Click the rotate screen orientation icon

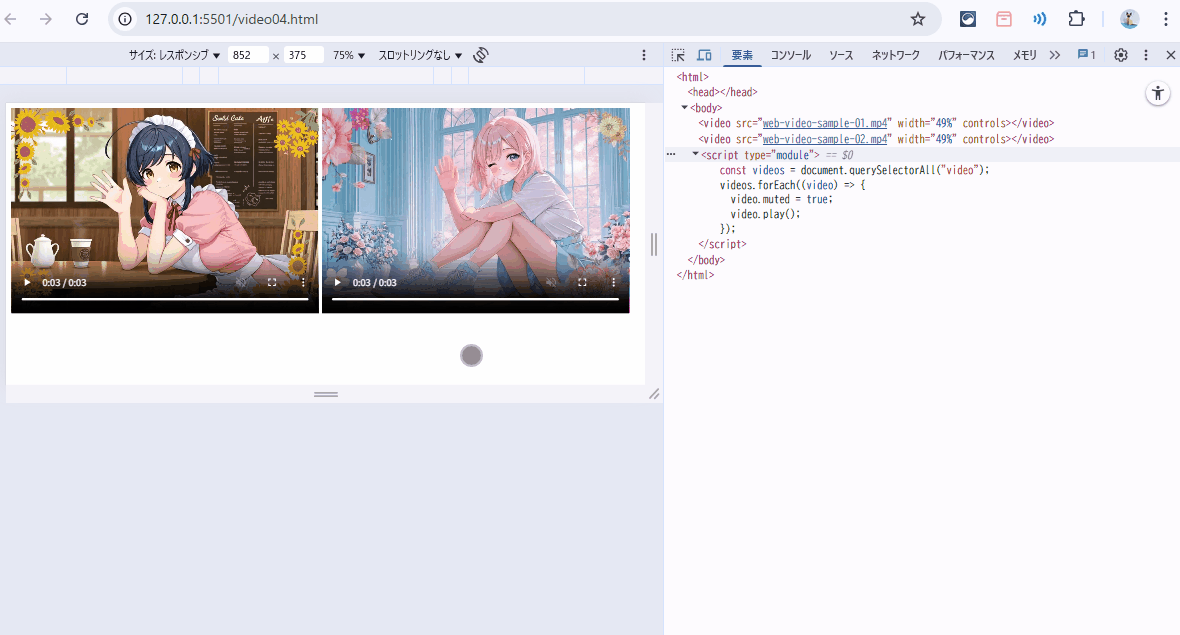tap(480, 55)
